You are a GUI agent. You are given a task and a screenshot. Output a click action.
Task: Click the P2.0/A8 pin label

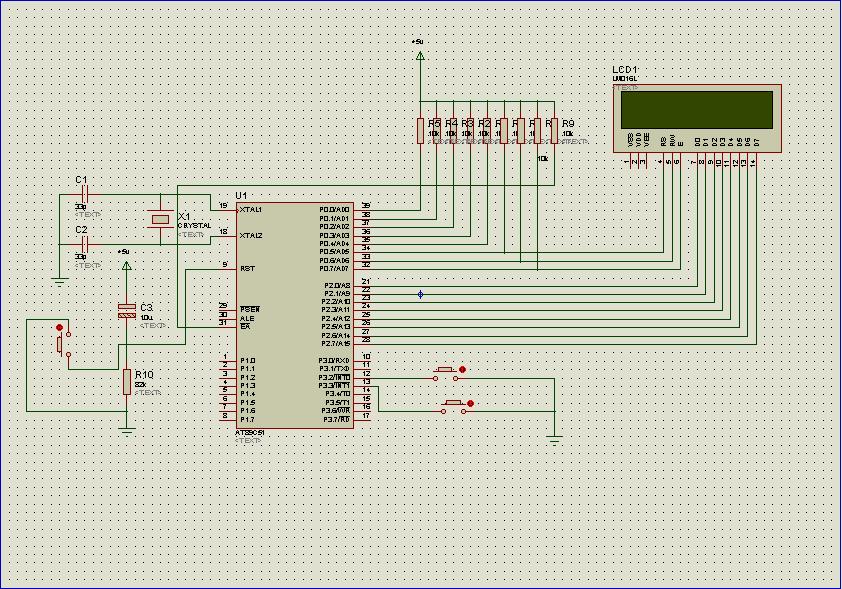click(337, 286)
